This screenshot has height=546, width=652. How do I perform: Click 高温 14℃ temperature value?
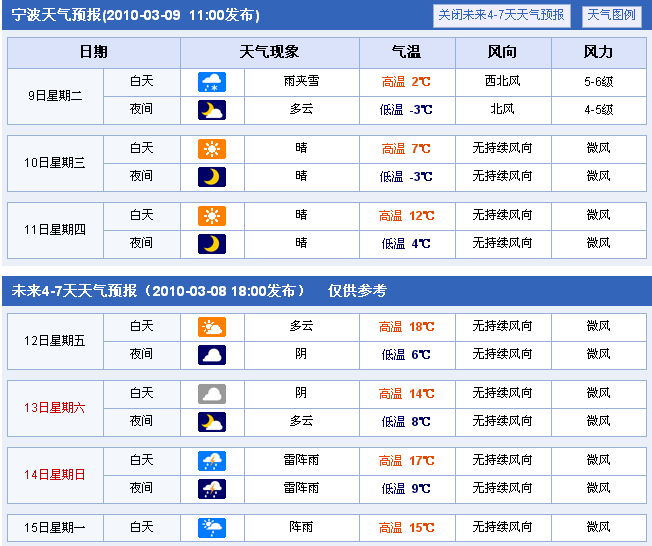coord(406,394)
